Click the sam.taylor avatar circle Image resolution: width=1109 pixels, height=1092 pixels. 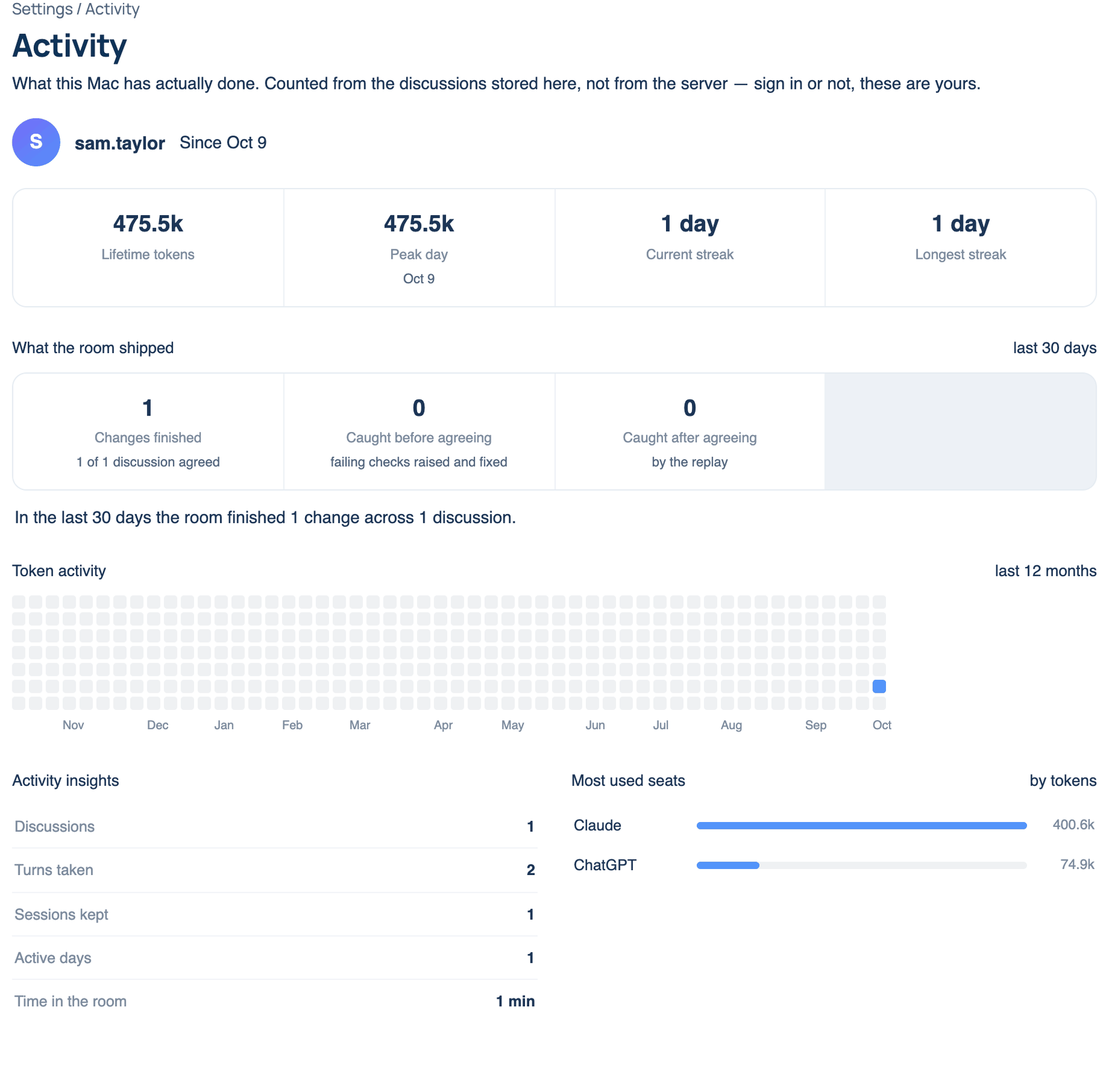click(36, 142)
